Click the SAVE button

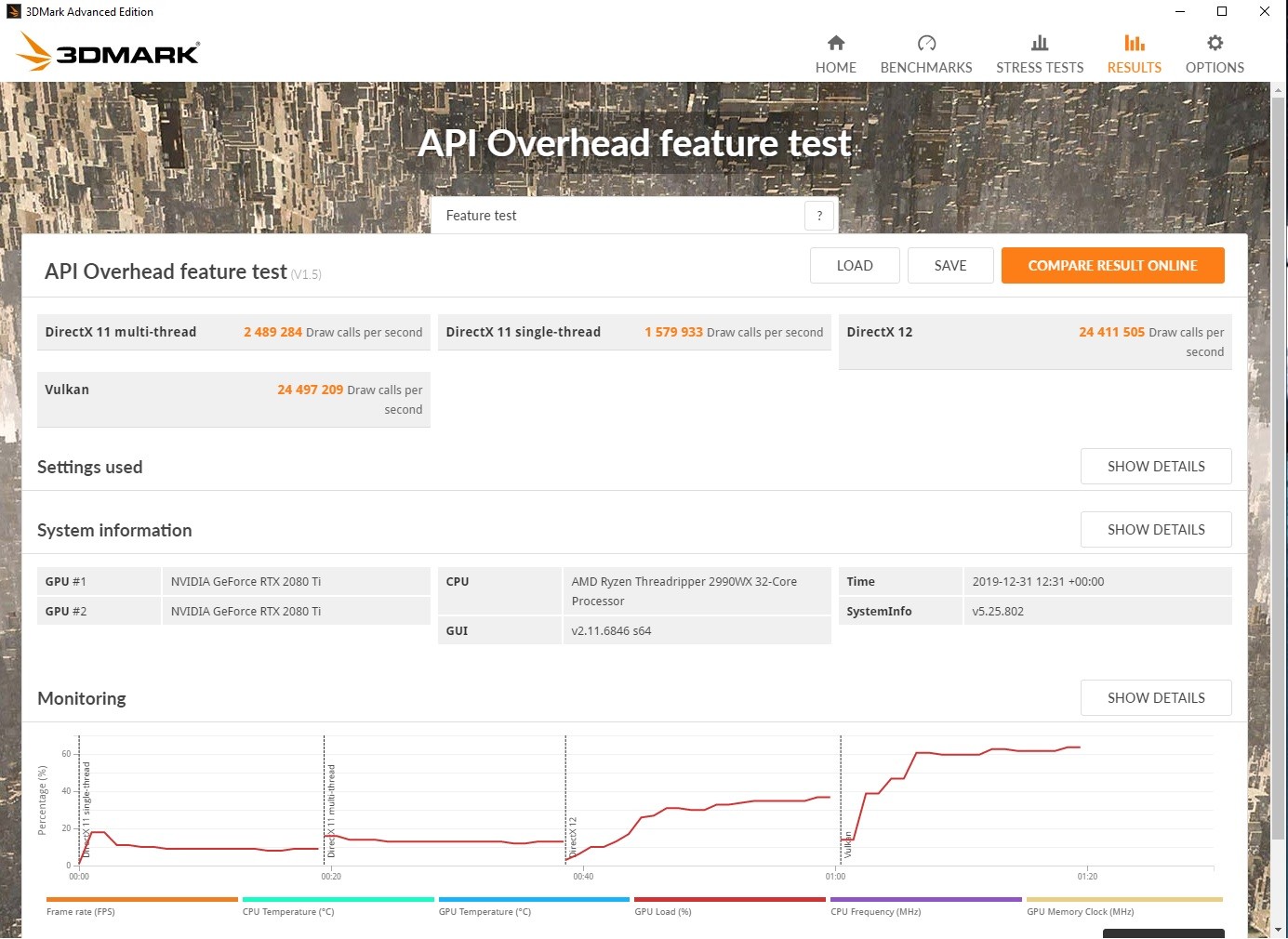950,265
